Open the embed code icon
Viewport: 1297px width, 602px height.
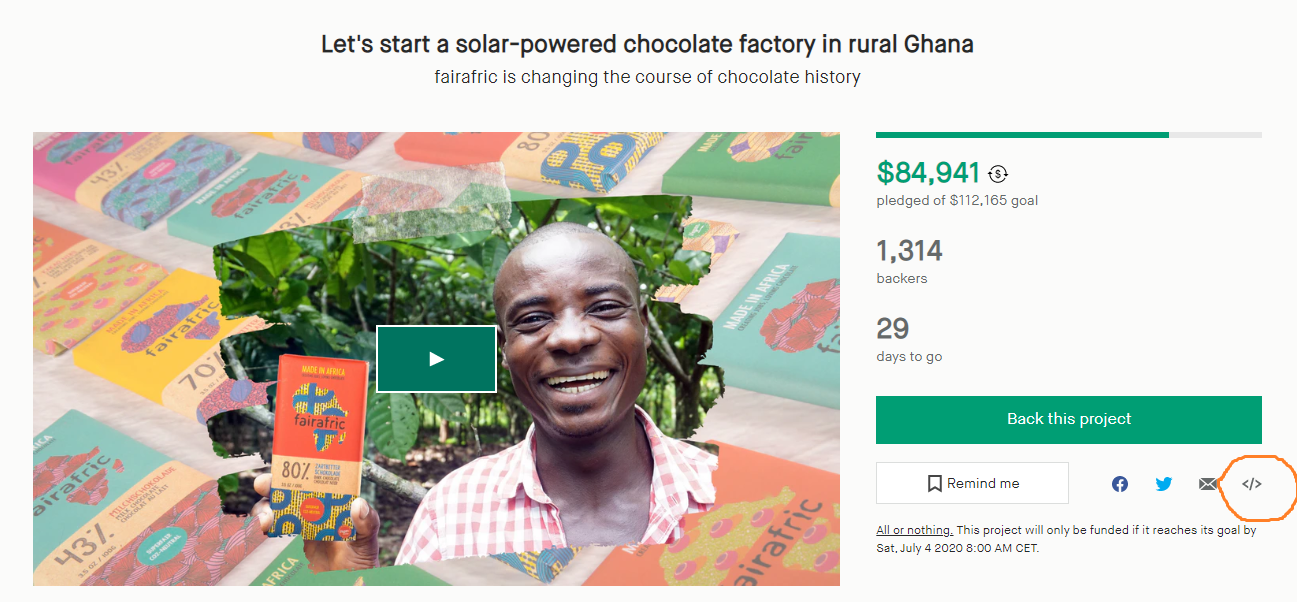[x=1252, y=484]
